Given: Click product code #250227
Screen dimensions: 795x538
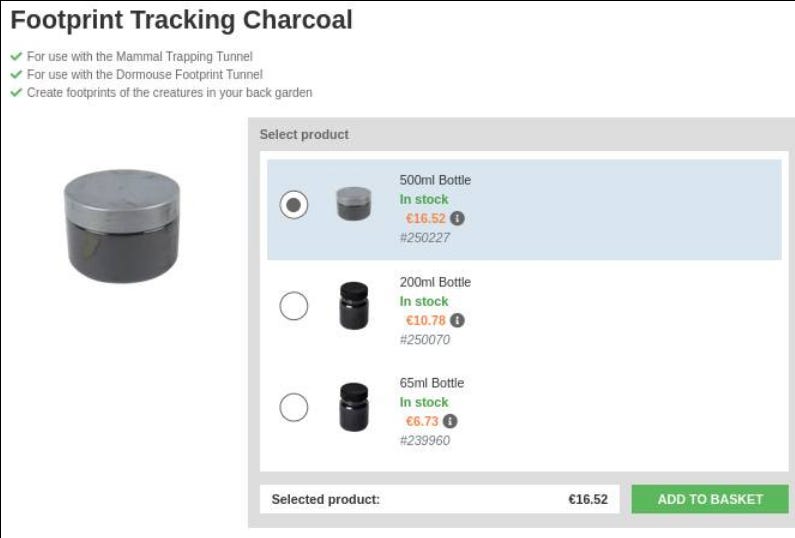Looking at the screenshot, I should (425, 238).
